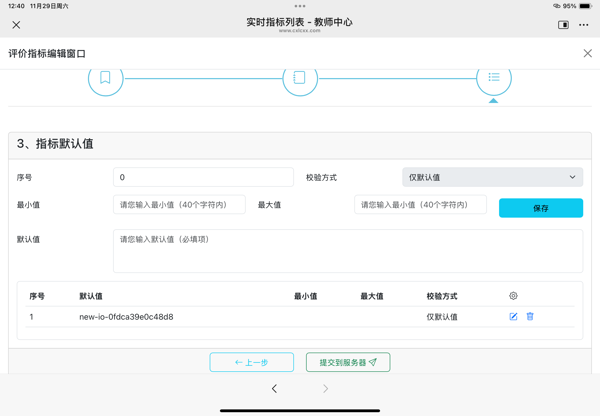The width and height of the screenshot is (600, 416).
Task: Click the gear icon in the table header
Action: (513, 296)
